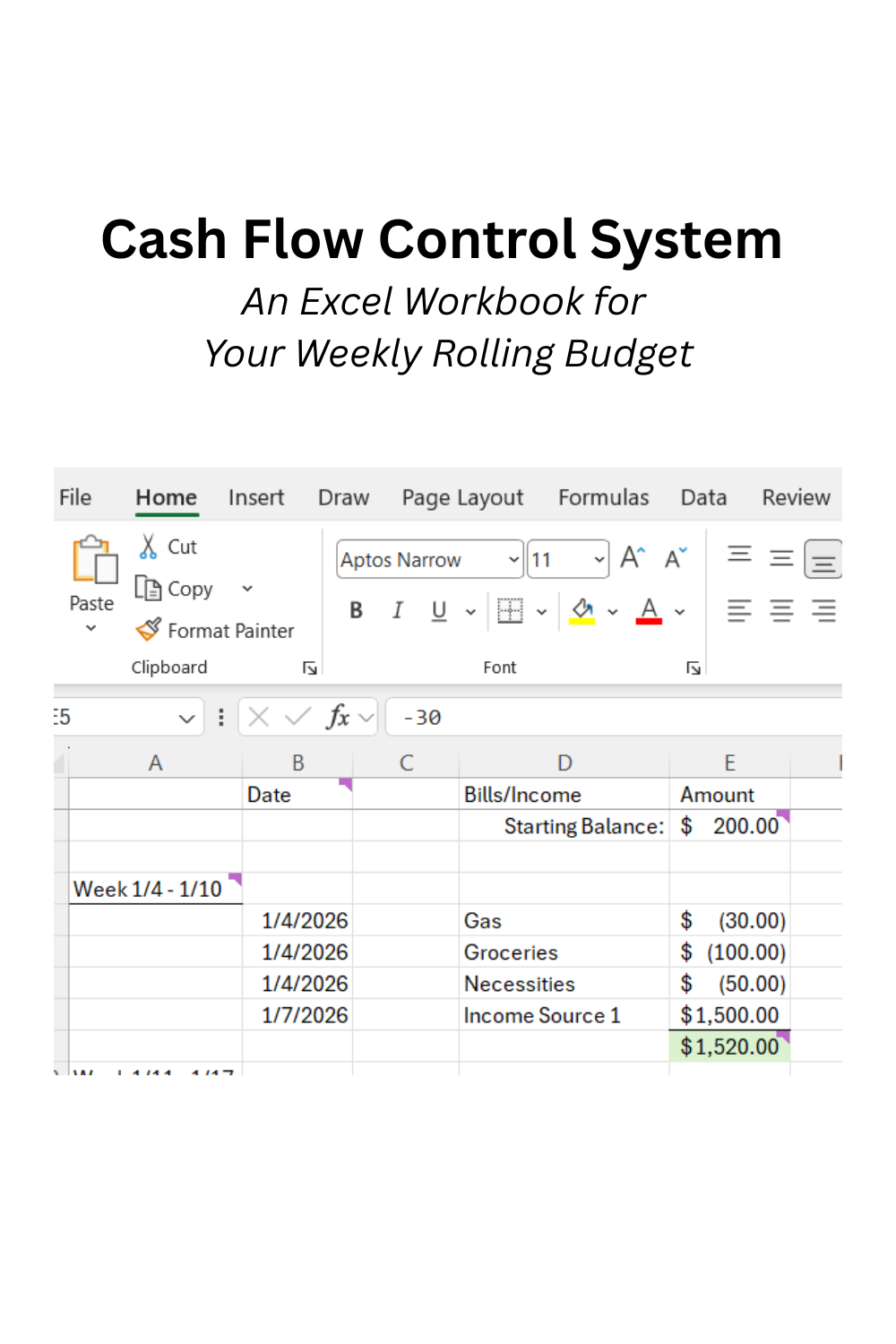Click the Copy icon

pyautogui.click(x=148, y=589)
